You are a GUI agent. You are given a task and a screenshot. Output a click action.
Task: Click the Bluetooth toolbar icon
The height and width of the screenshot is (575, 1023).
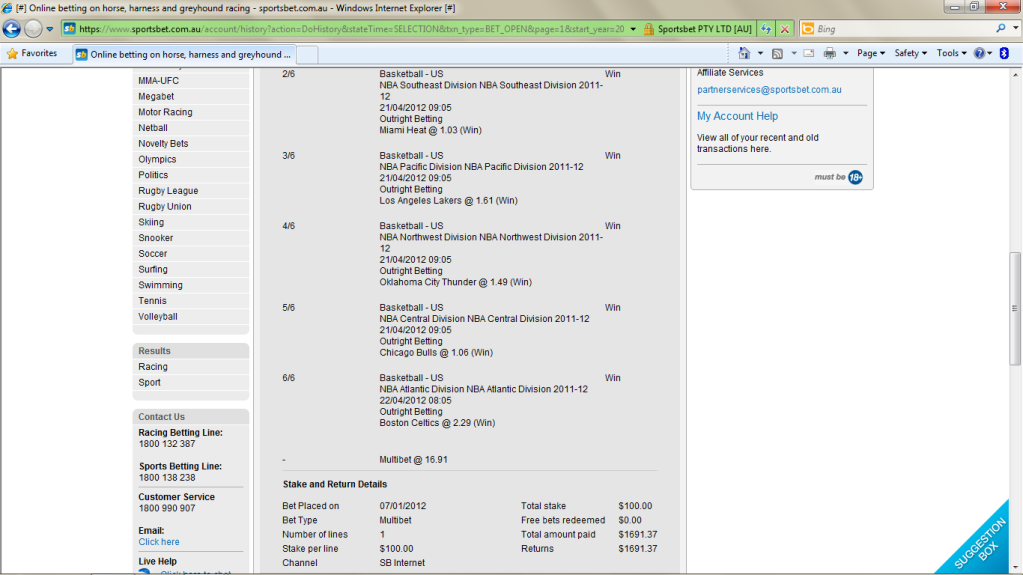click(x=1004, y=54)
